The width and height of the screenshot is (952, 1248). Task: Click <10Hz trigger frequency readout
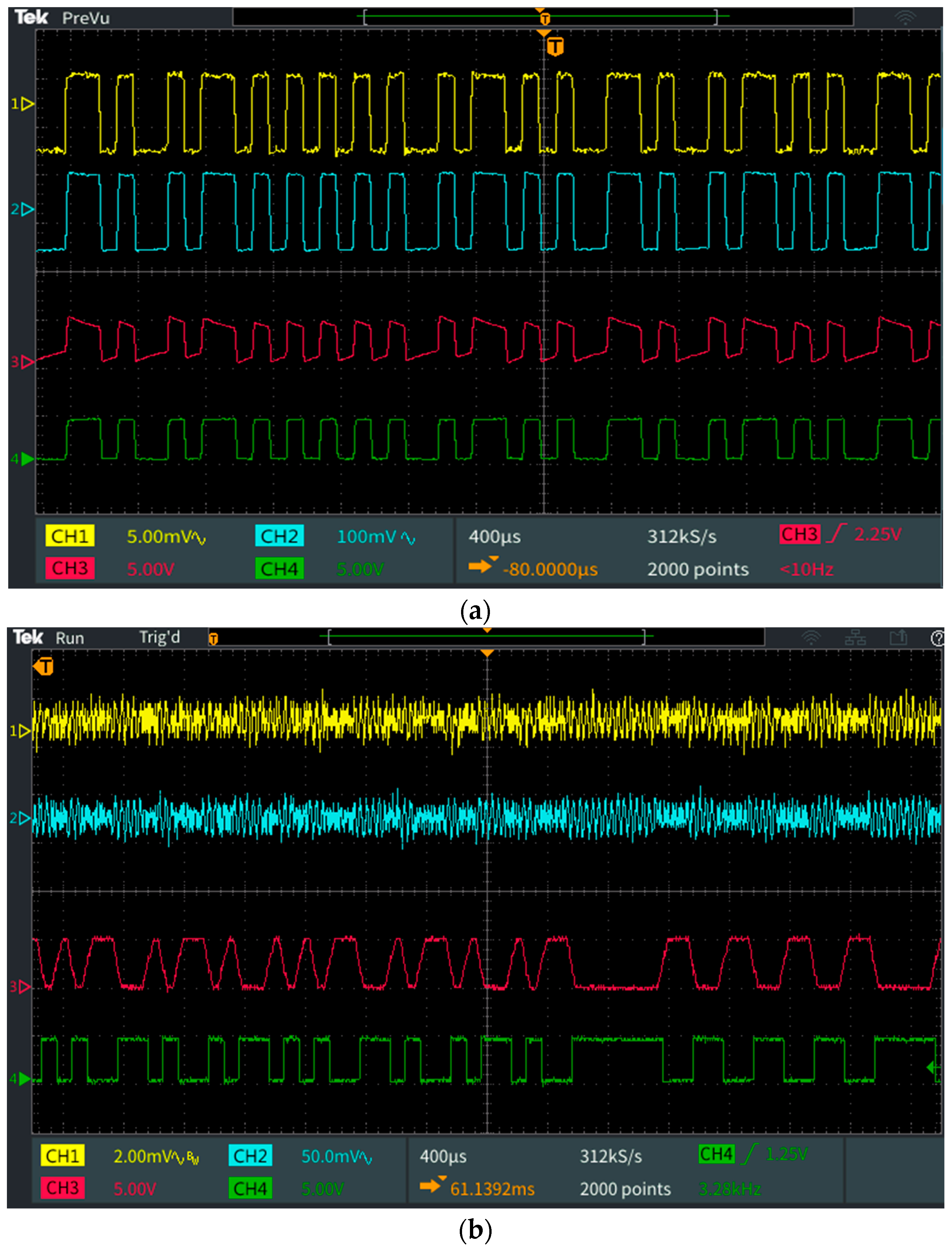click(806, 569)
